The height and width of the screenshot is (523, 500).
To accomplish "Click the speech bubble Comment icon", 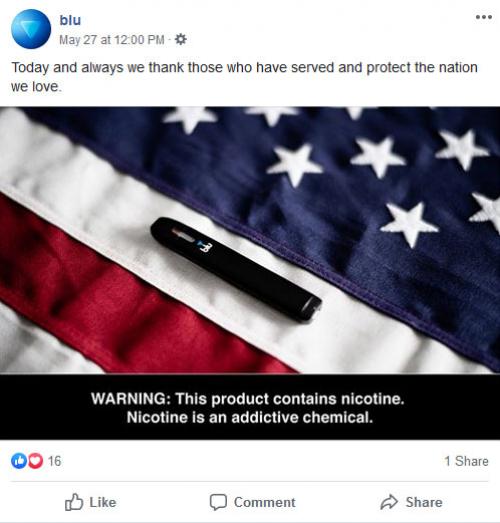I will tap(218, 502).
